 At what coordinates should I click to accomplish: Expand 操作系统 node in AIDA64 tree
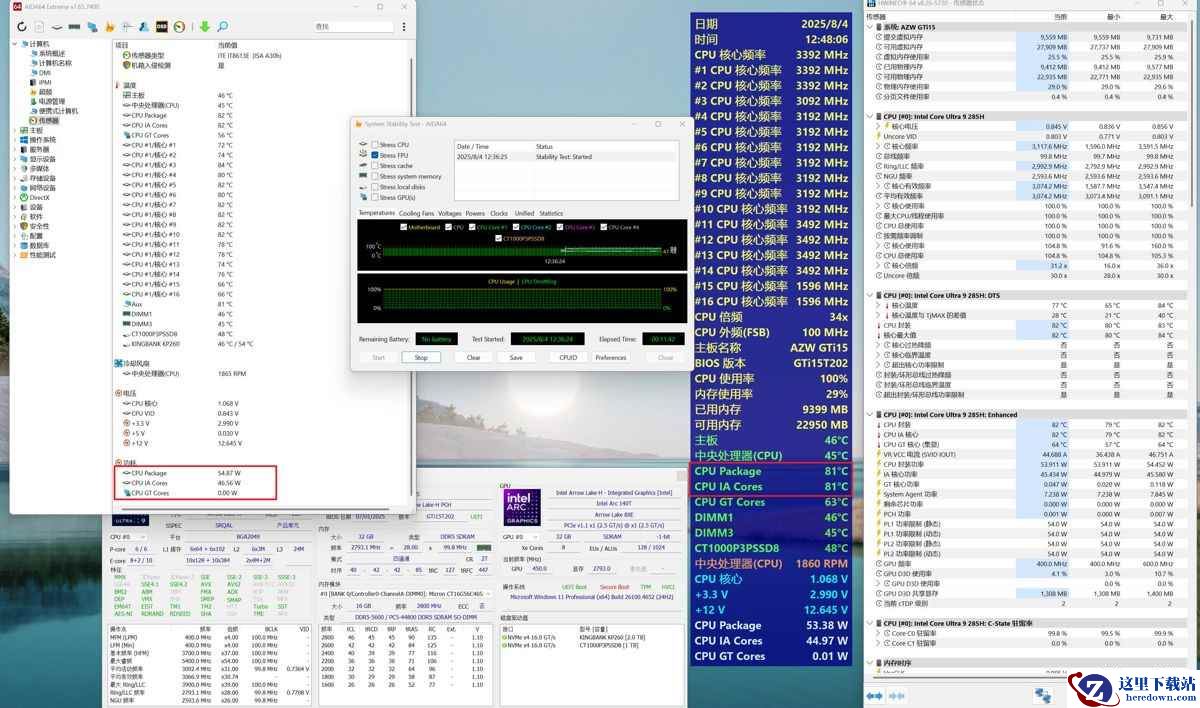click(14, 140)
